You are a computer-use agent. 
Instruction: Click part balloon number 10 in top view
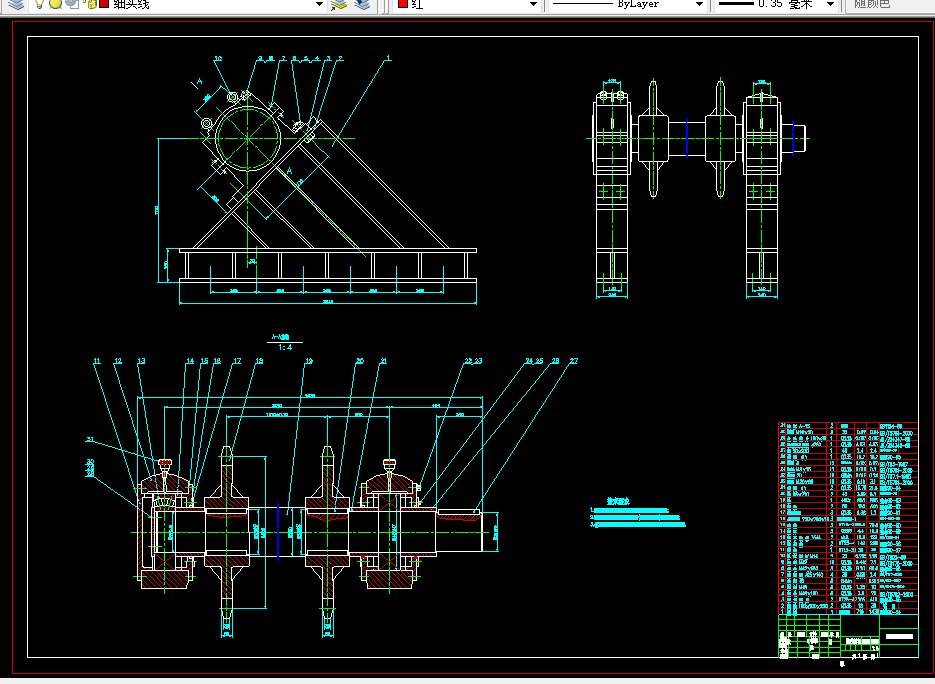(218, 58)
